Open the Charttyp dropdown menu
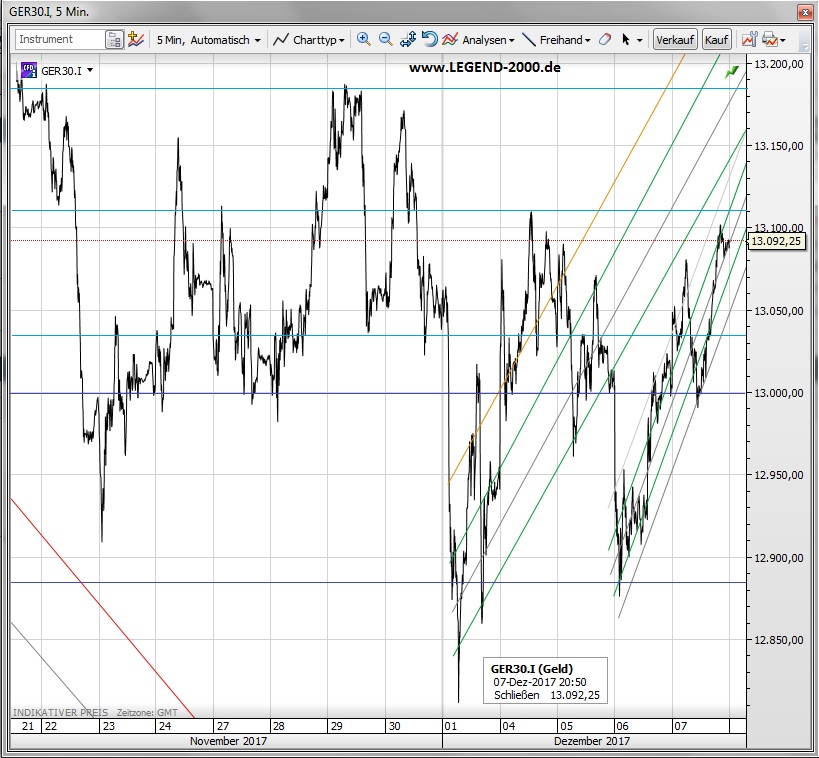Image resolution: width=819 pixels, height=758 pixels. click(319, 40)
